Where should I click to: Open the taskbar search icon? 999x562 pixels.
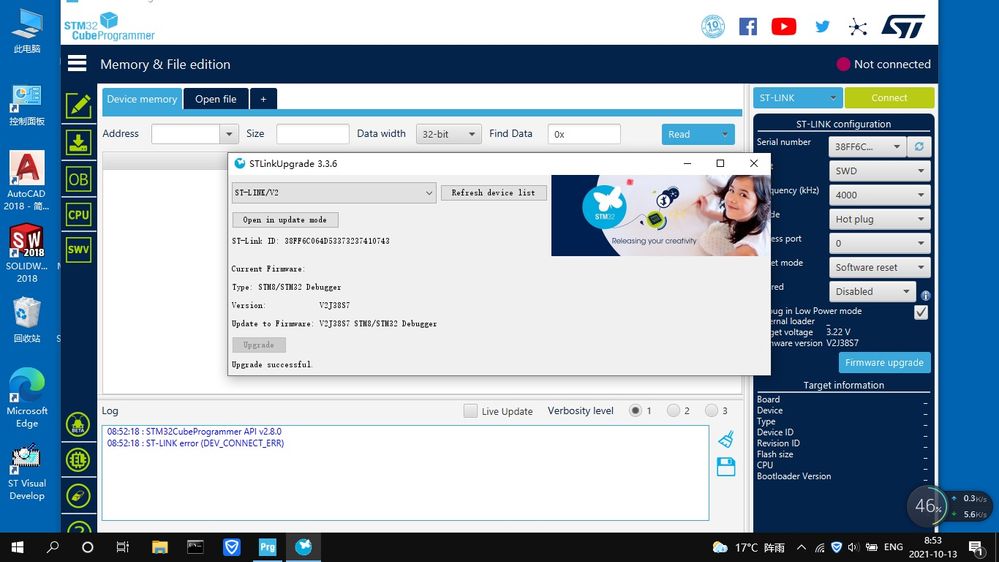[x=53, y=547]
